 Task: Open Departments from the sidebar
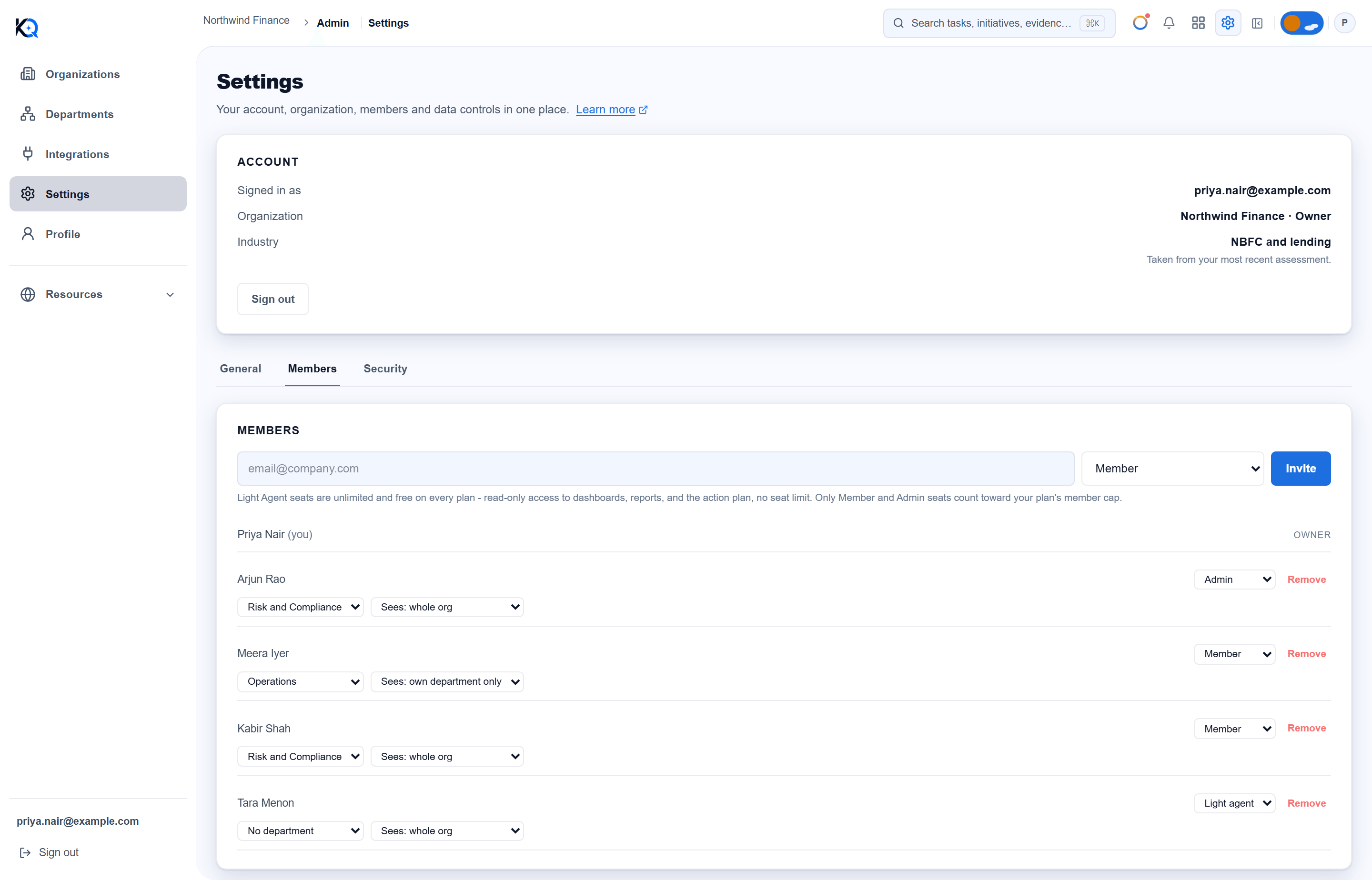[x=98, y=114]
